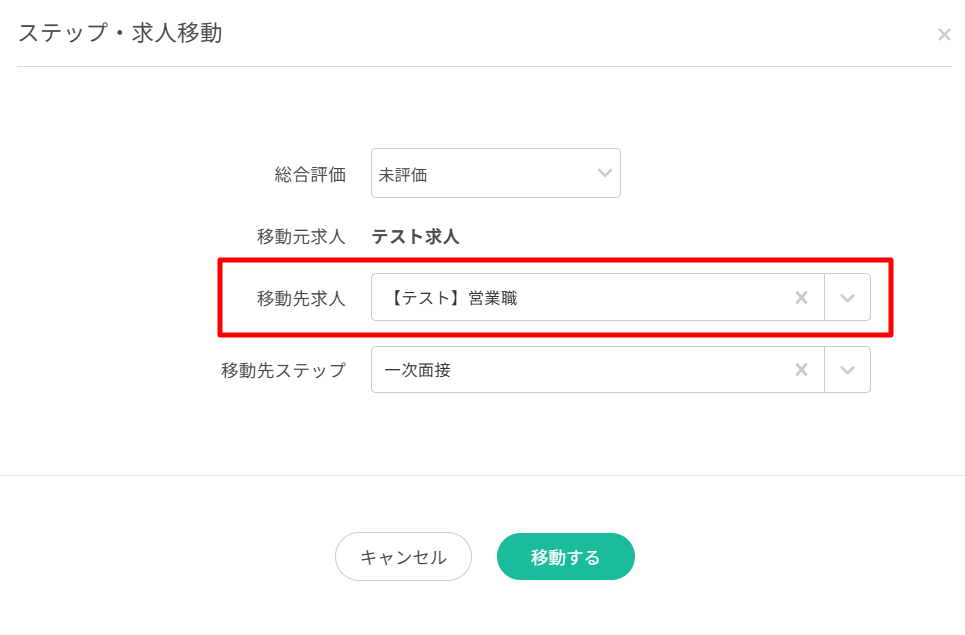Click the 移動先求人 field label
This screenshot has height=635, width=965.
301,298
